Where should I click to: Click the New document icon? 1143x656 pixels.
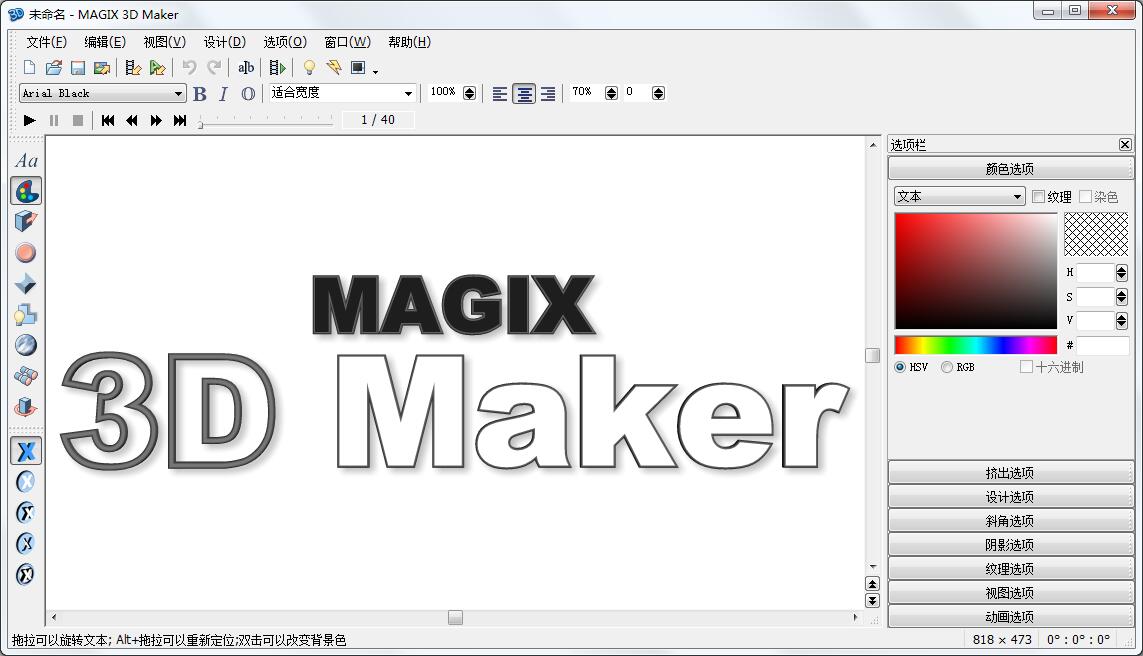(x=29, y=68)
